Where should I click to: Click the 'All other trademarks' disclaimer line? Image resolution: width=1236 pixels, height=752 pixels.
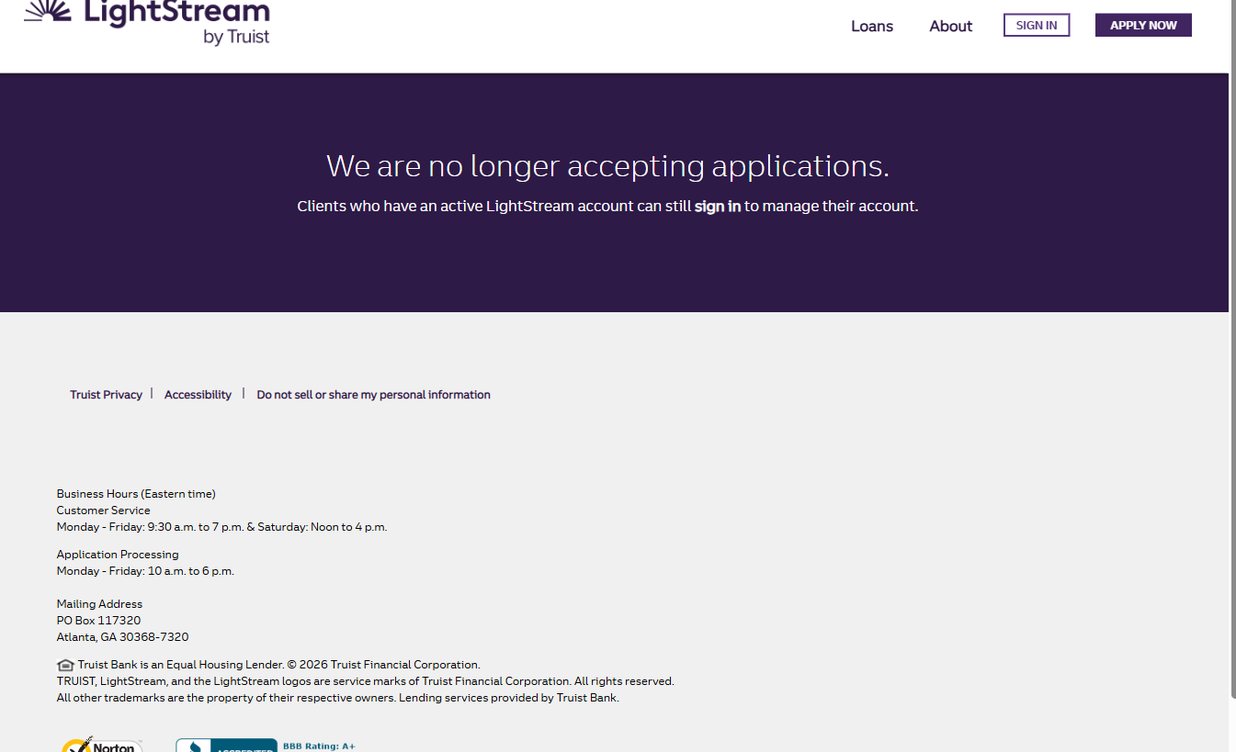point(338,698)
